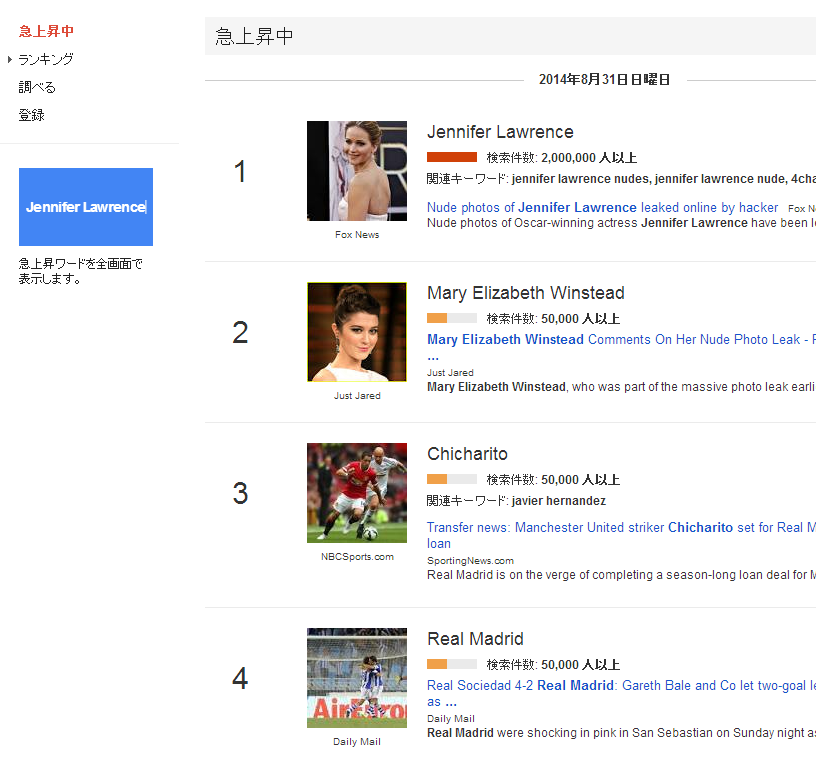Screen dimensions: 816x761
Task: Click the related keyword 'javier hernandez'
Action: [559, 501]
